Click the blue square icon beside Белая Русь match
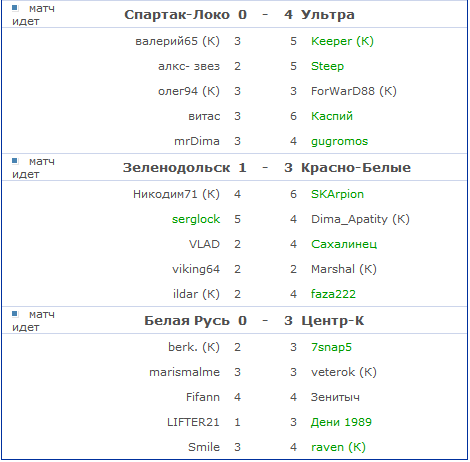 (15, 314)
